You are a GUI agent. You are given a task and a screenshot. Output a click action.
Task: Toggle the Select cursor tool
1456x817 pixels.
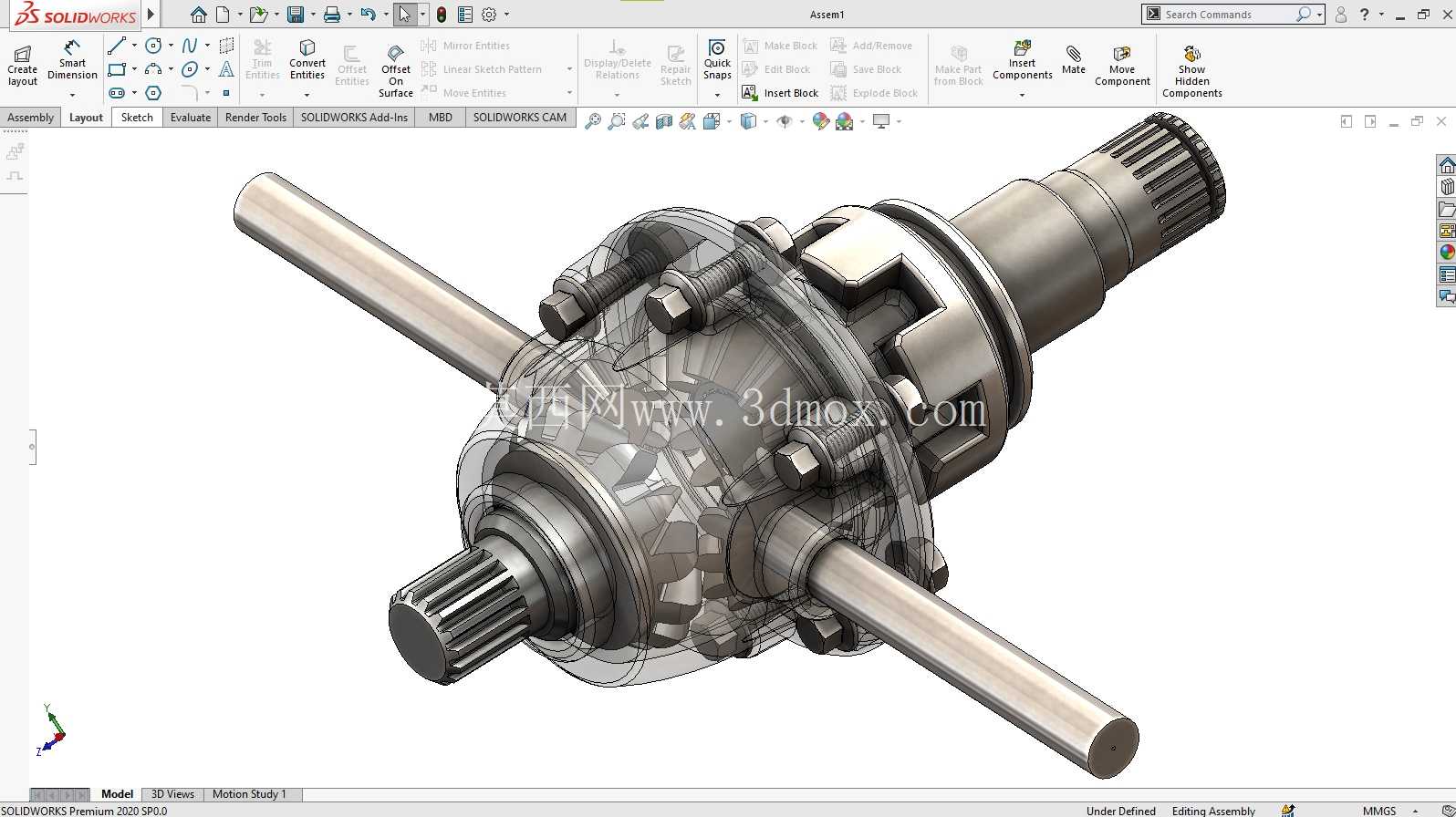(x=405, y=15)
